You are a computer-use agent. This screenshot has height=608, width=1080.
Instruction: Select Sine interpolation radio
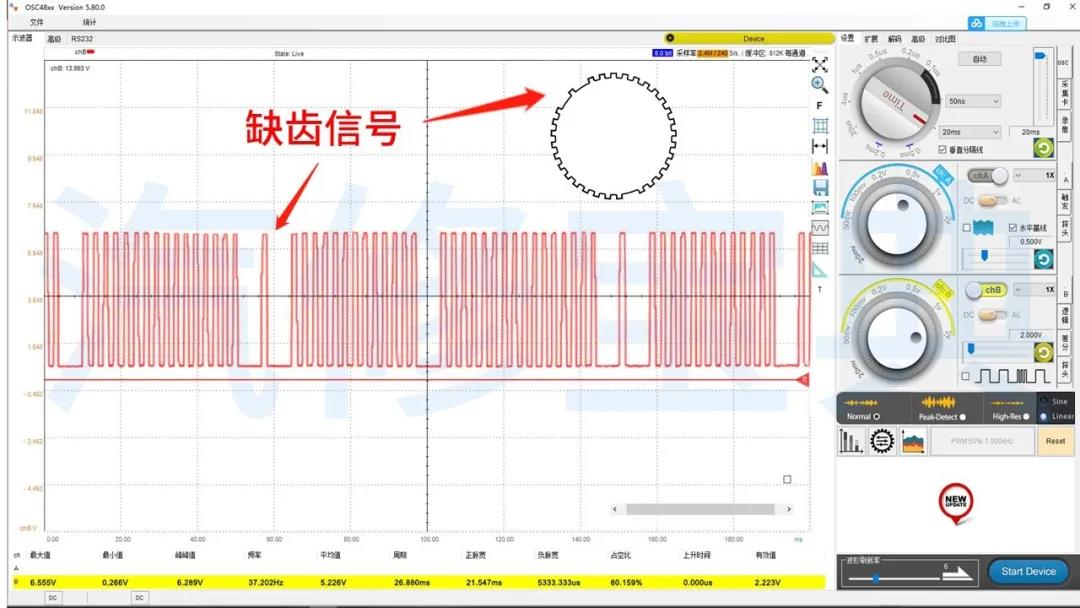pos(1043,401)
